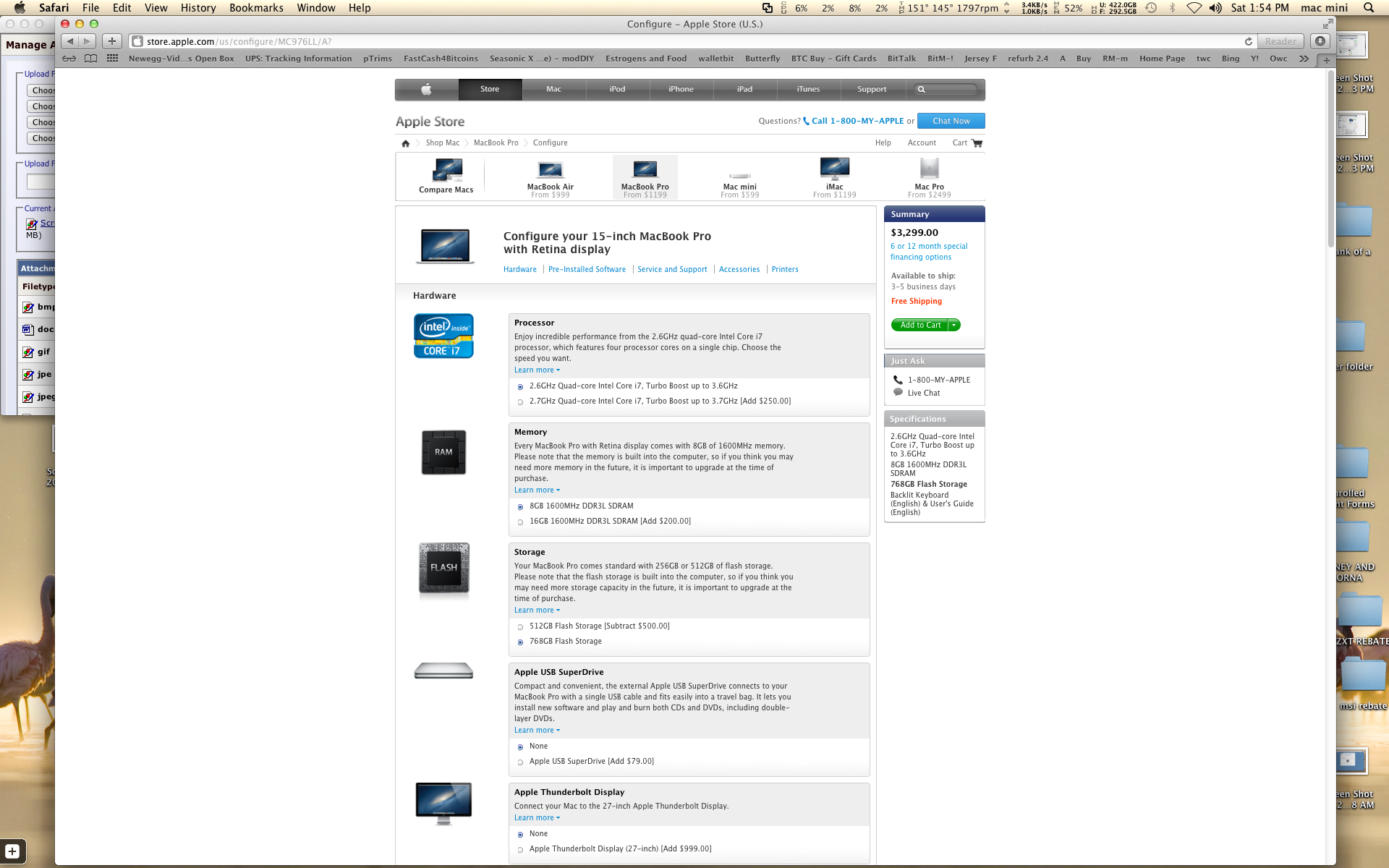Click the Apple logo in store navigation bar

tap(426, 89)
